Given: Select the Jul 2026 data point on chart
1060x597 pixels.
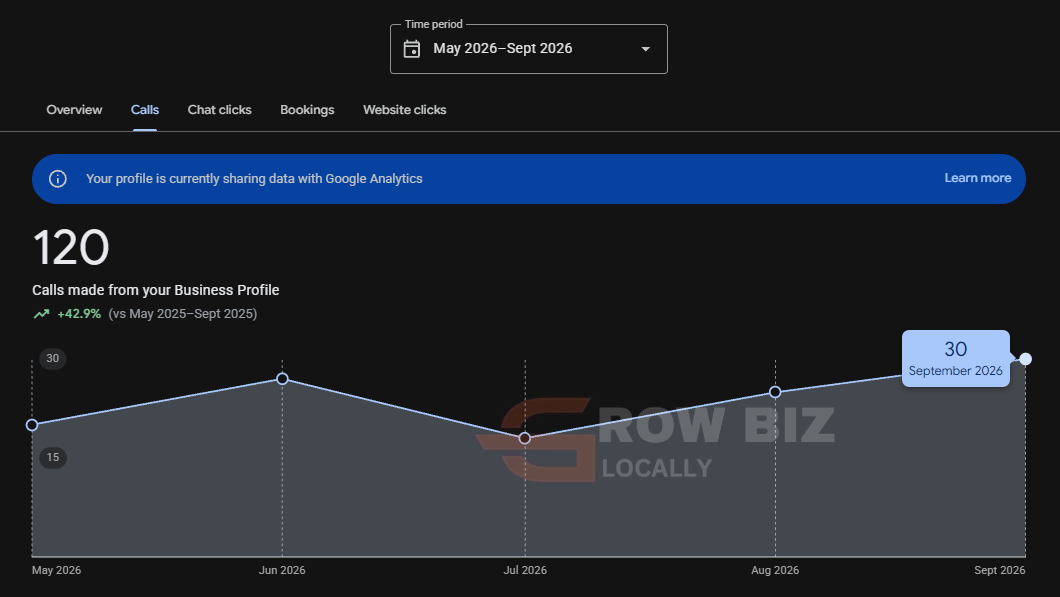Looking at the screenshot, I should click(x=525, y=439).
